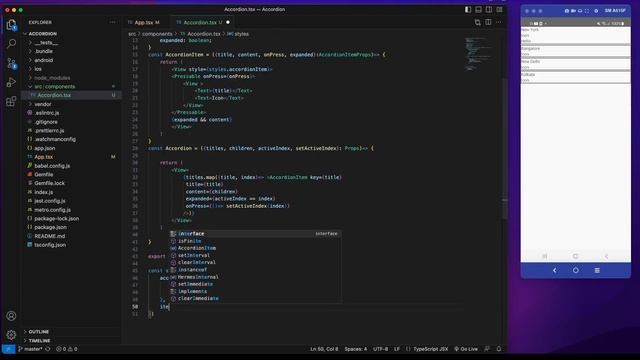Expand the node_modules folder
This screenshot has width=640, height=360.
click(x=52, y=78)
